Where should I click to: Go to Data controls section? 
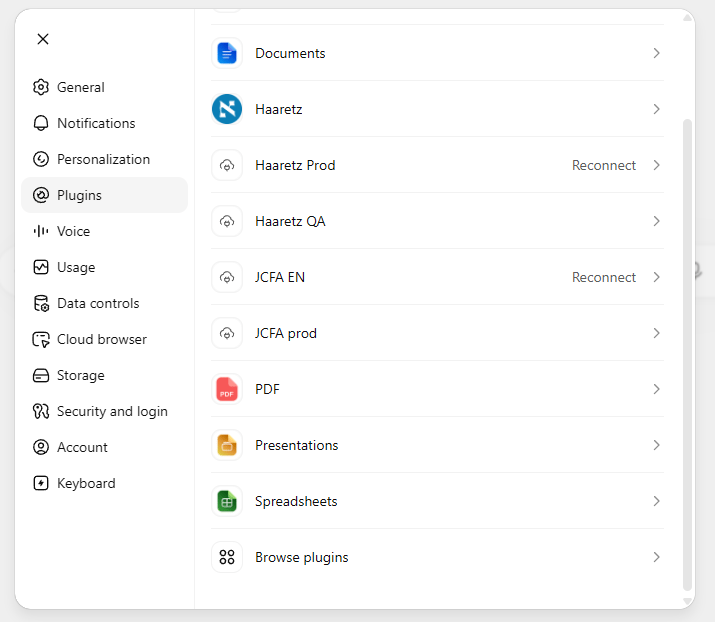104,303
